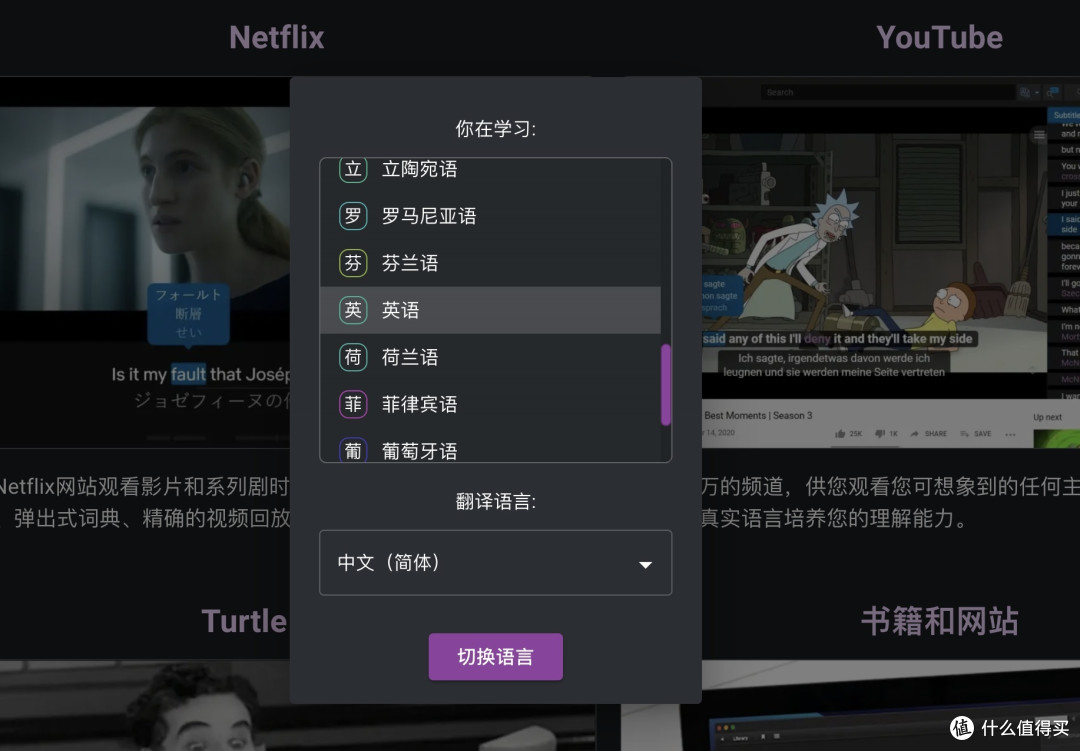Click the 切换语言 button

pos(495,657)
